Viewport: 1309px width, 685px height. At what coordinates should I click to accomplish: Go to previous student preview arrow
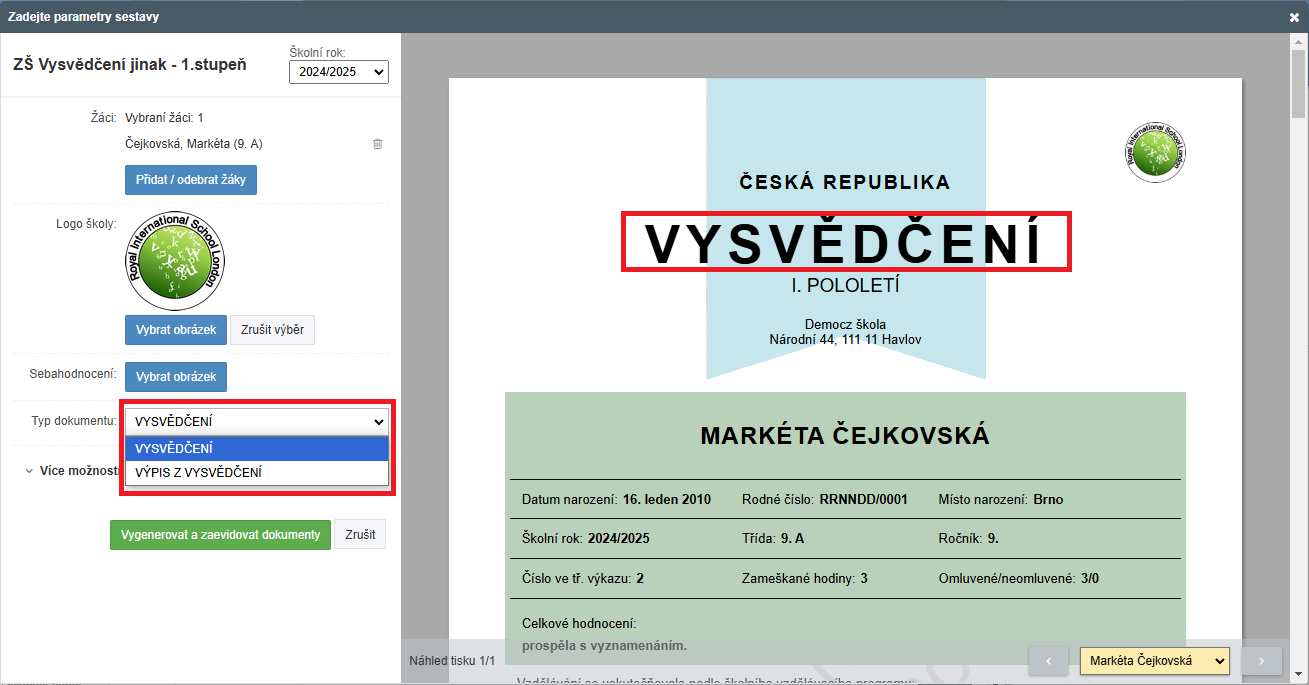point(1048,661)
